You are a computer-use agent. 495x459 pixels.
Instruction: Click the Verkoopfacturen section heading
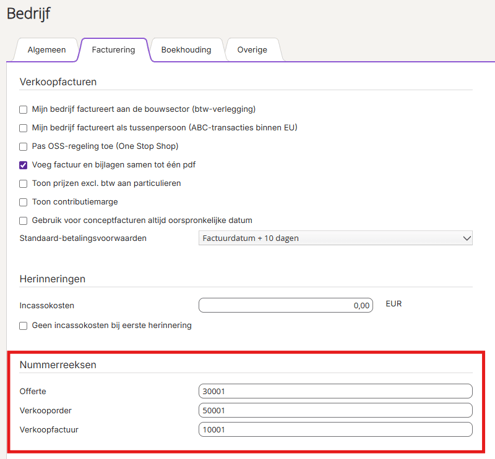tap(58, 82)
